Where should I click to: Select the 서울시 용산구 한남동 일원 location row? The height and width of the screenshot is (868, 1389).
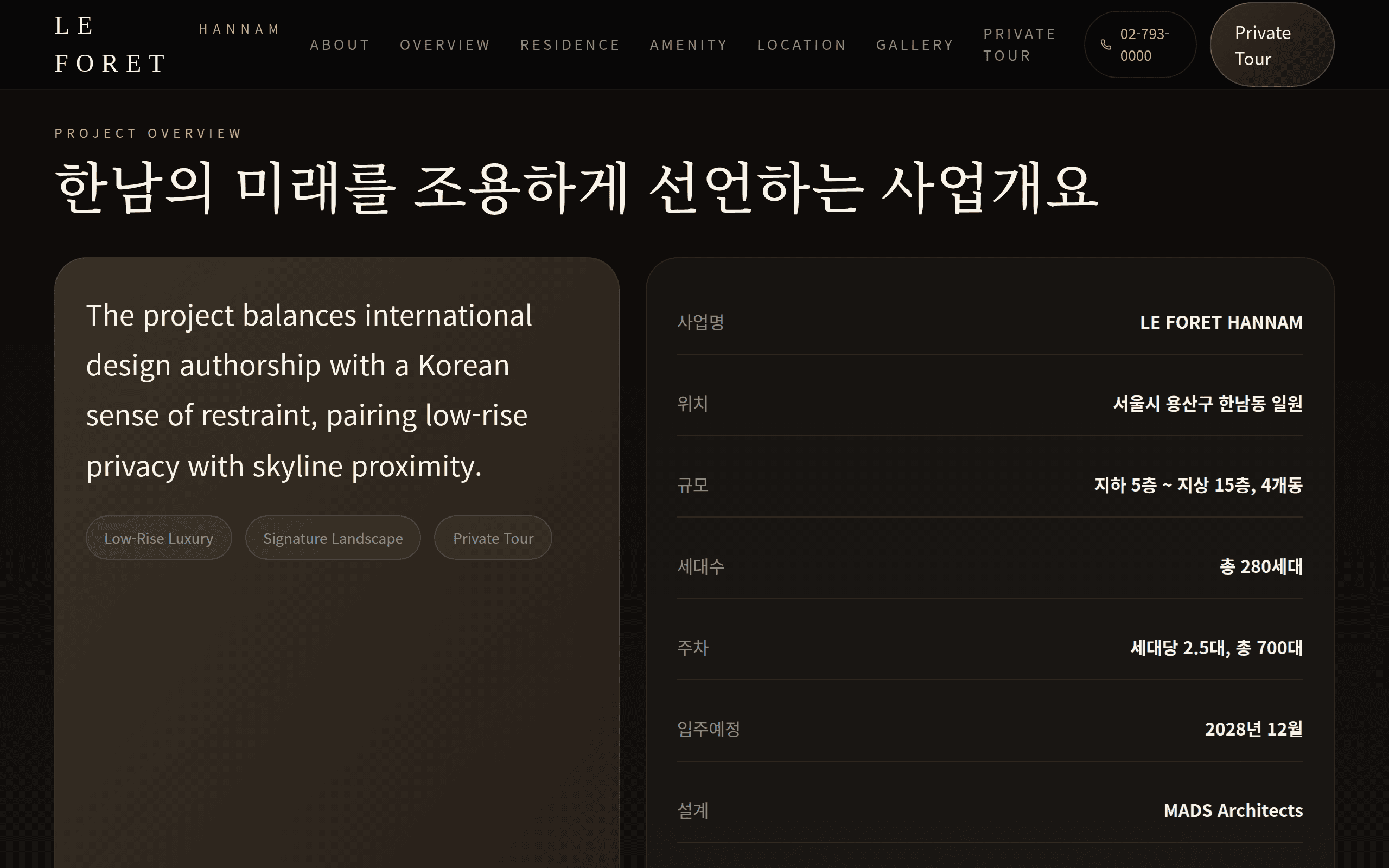[x=1208, y=404]
